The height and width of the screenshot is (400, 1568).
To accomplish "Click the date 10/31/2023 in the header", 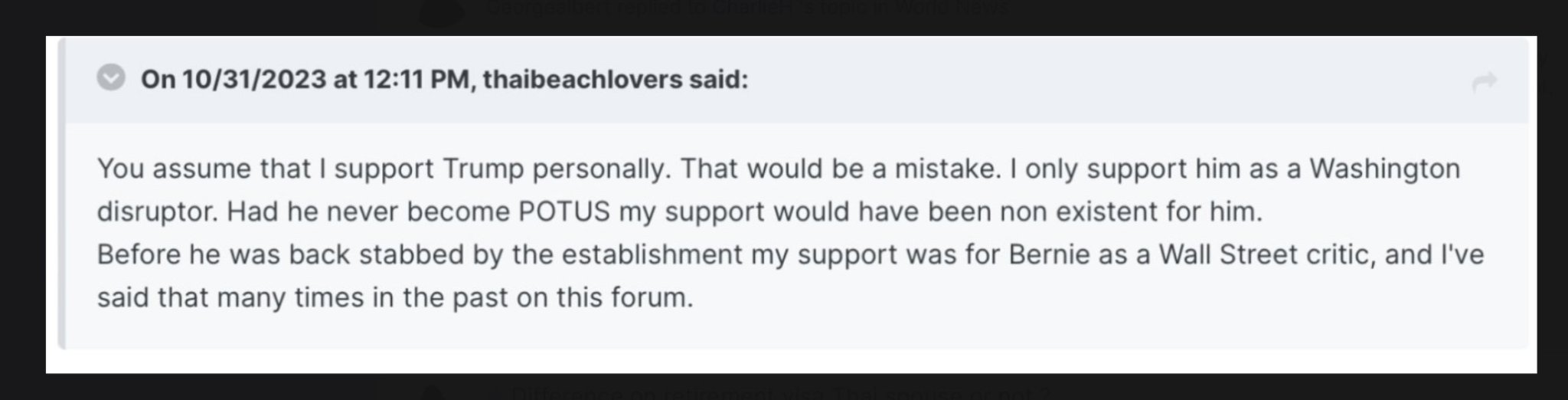I will (253, 79).
